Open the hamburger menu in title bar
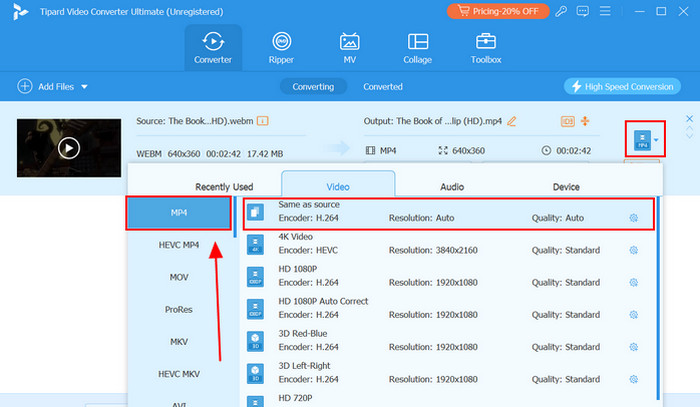This screenshot has width=700, height=407. (605, 11)
